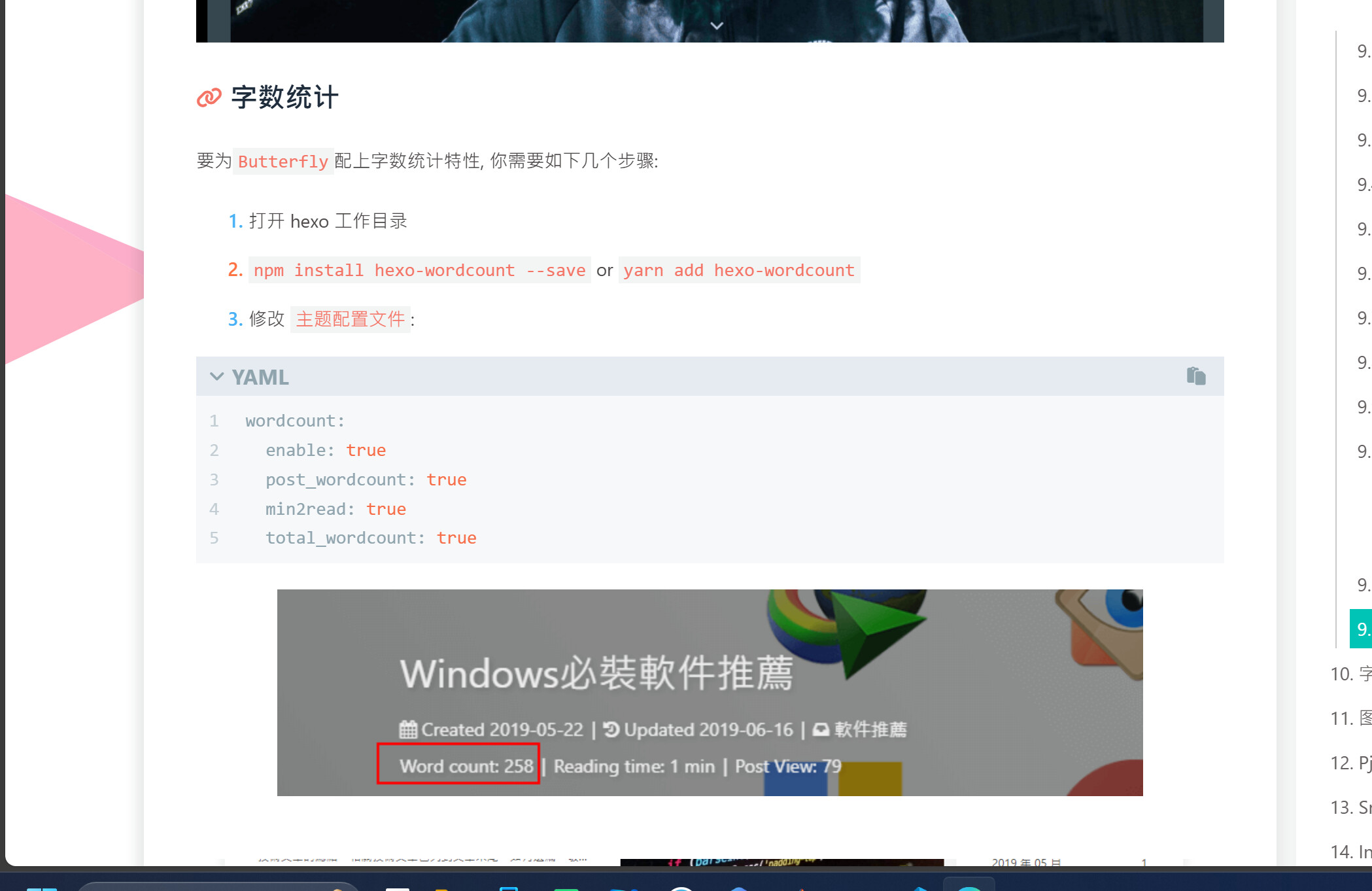
Task: Select the 'npm install hexo-wordcount --save' command
Action: tap(419, 270)
